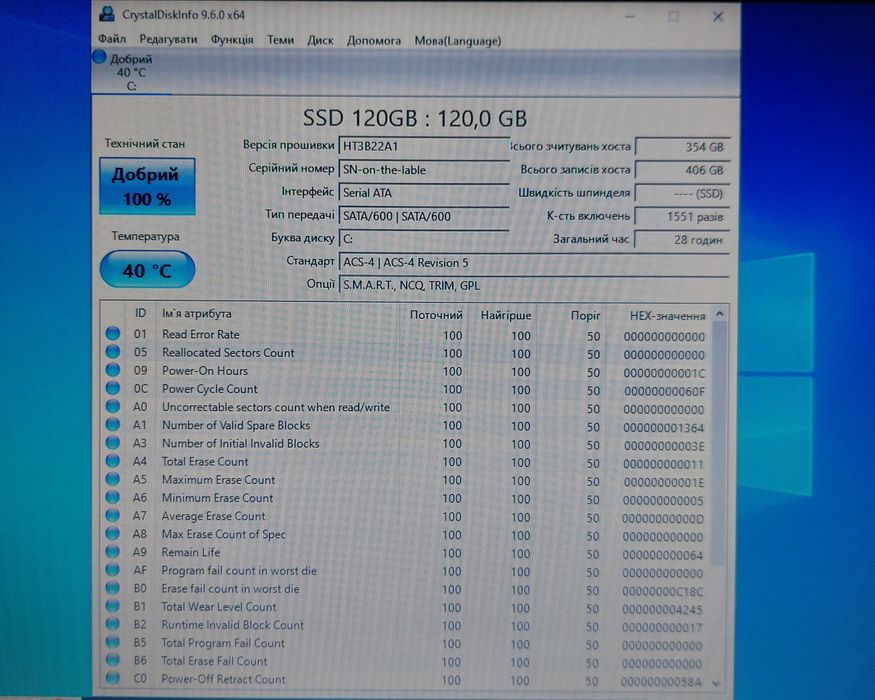Click the hex value 00000000001C for Power-On Hours
875x700 pixels.
[664, 373]
